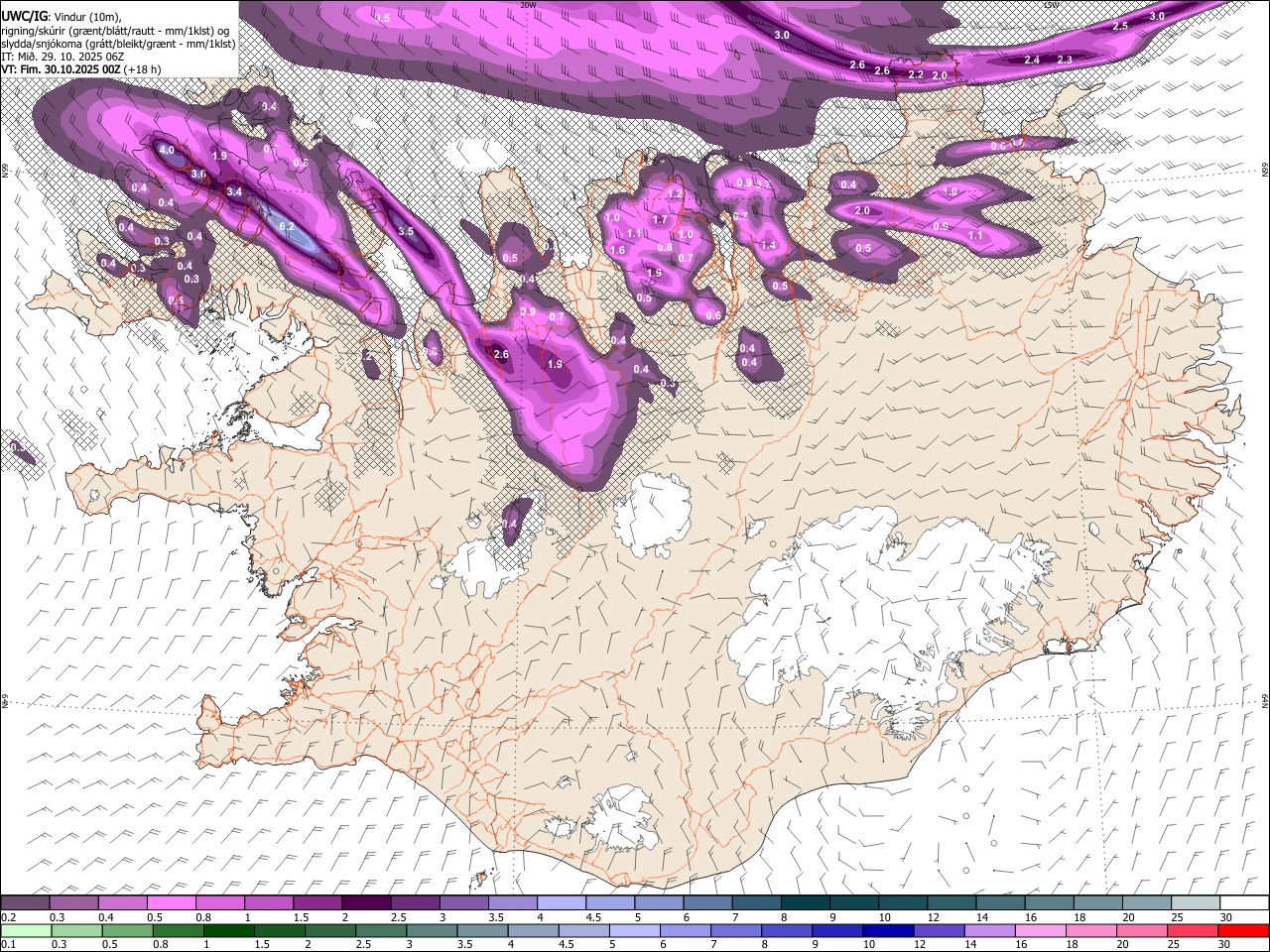Click the 0.1 label on the rain scale

point(9,945)
